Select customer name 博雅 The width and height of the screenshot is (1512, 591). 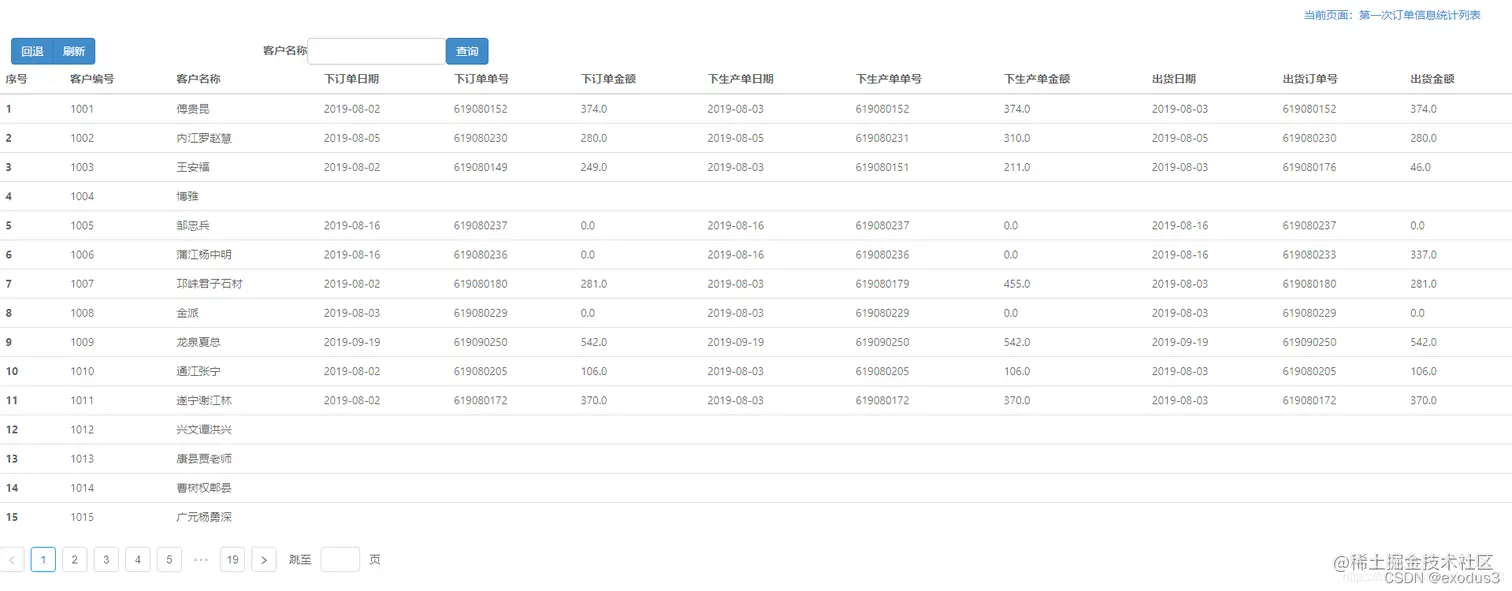click(x=187, y=196)
